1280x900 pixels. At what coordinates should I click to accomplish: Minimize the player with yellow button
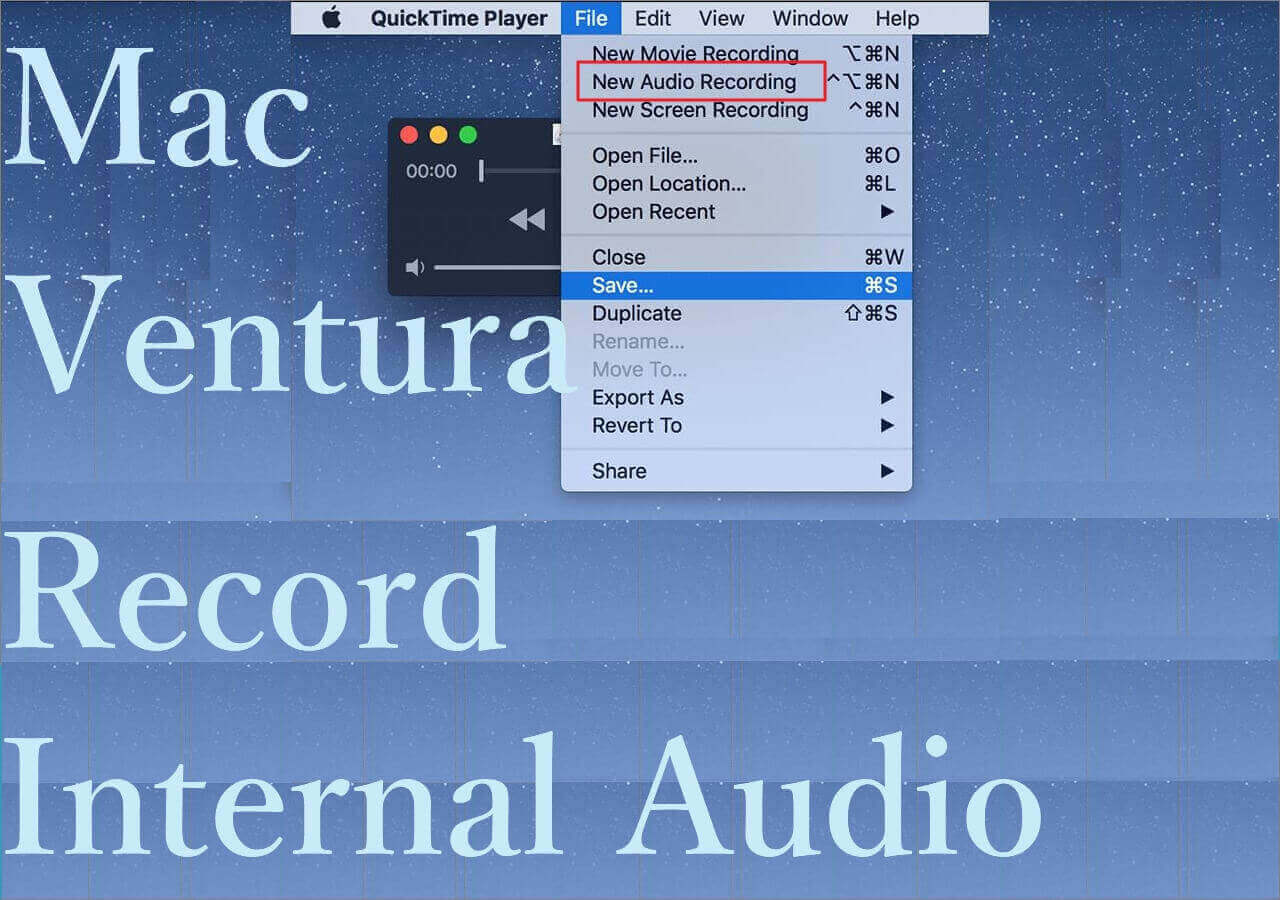(x=438, y=135)
